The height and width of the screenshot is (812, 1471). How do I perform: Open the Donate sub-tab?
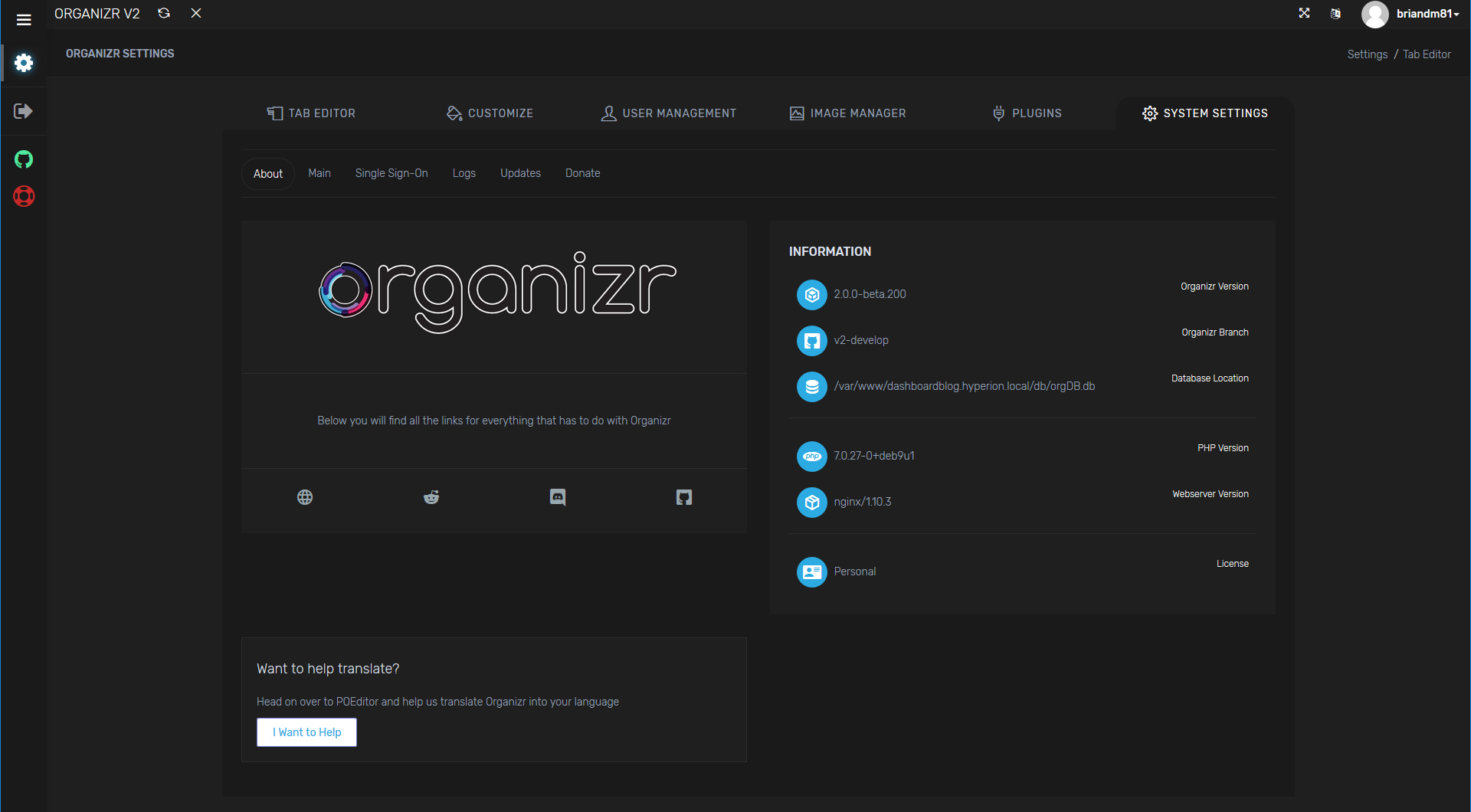point(583,173)
